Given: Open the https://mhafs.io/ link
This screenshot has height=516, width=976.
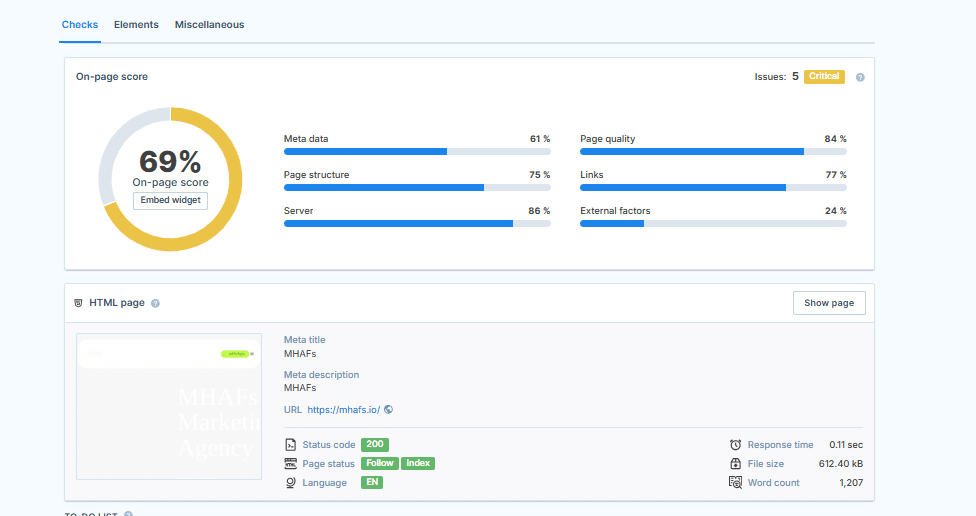Looking at the screenshot, I should pyautogui.click(x=343, y=409).
